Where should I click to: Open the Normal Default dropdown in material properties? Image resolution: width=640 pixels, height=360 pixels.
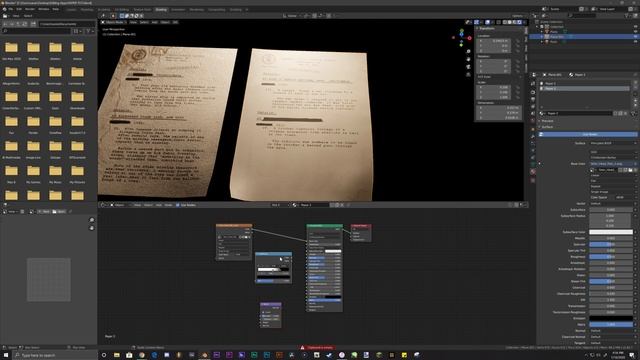612,331
